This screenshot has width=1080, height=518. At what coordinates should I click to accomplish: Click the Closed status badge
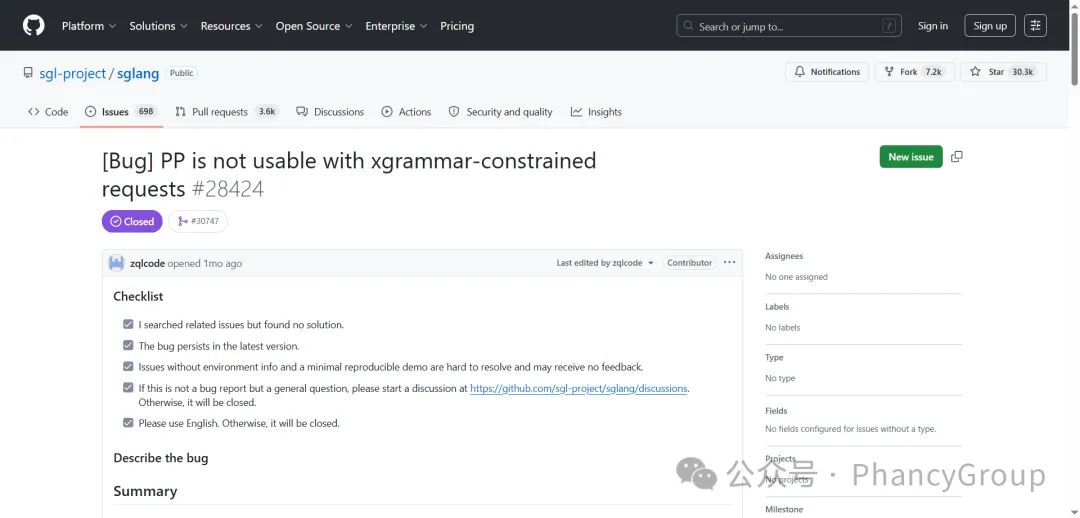[132, 222]
